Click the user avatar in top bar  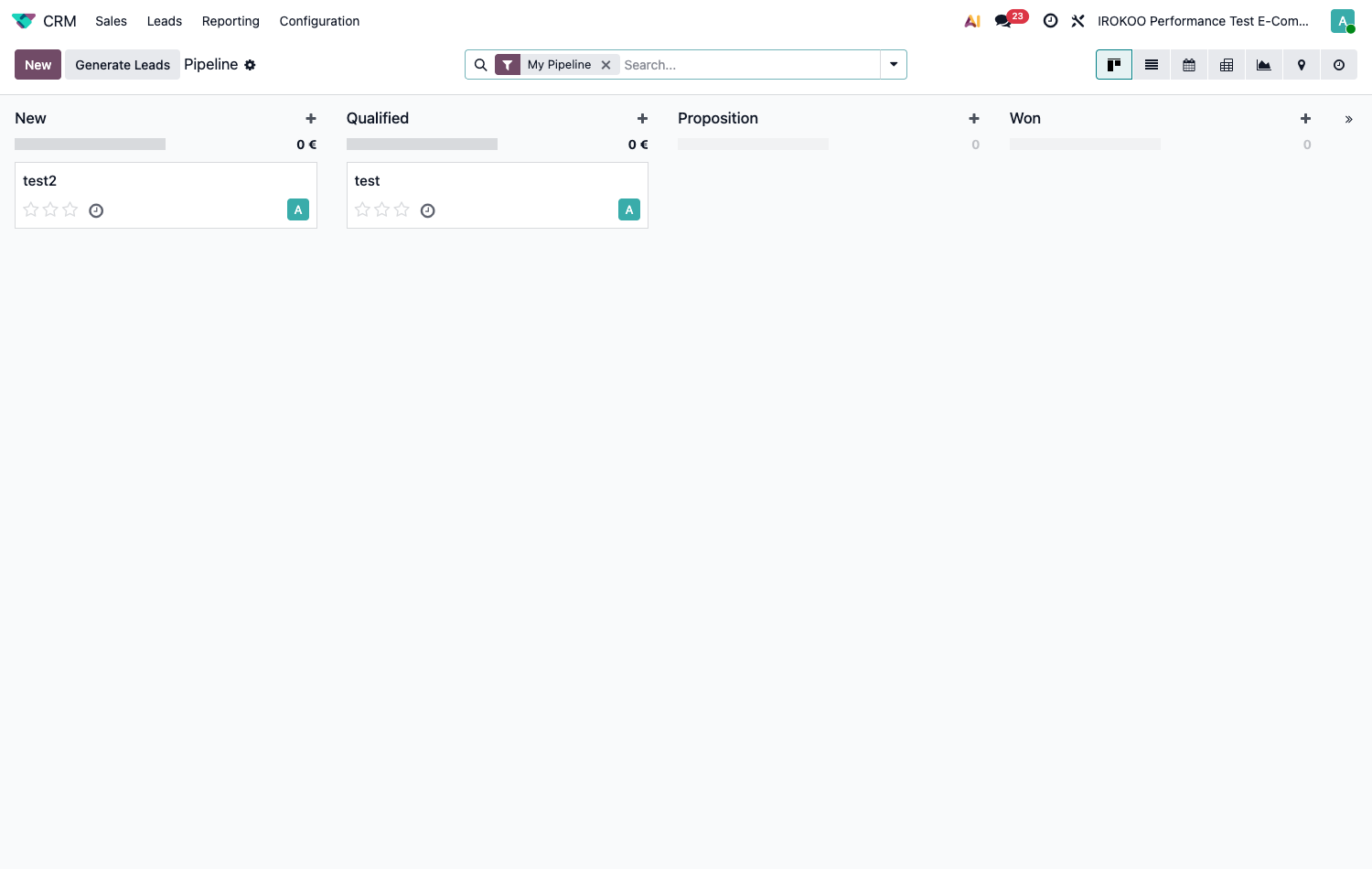tap(1343, 21)
